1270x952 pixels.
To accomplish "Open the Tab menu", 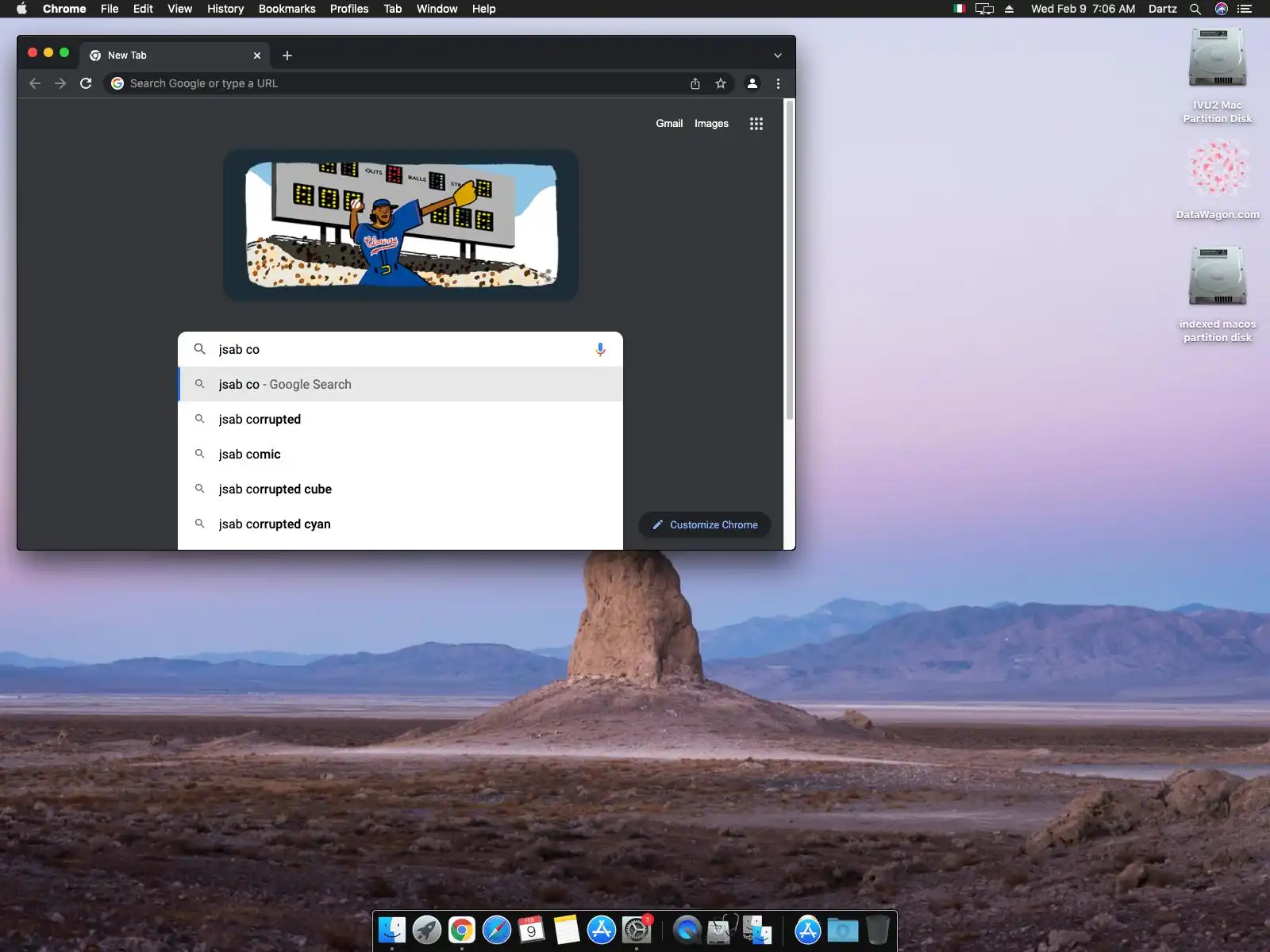I will pos(393,9).
